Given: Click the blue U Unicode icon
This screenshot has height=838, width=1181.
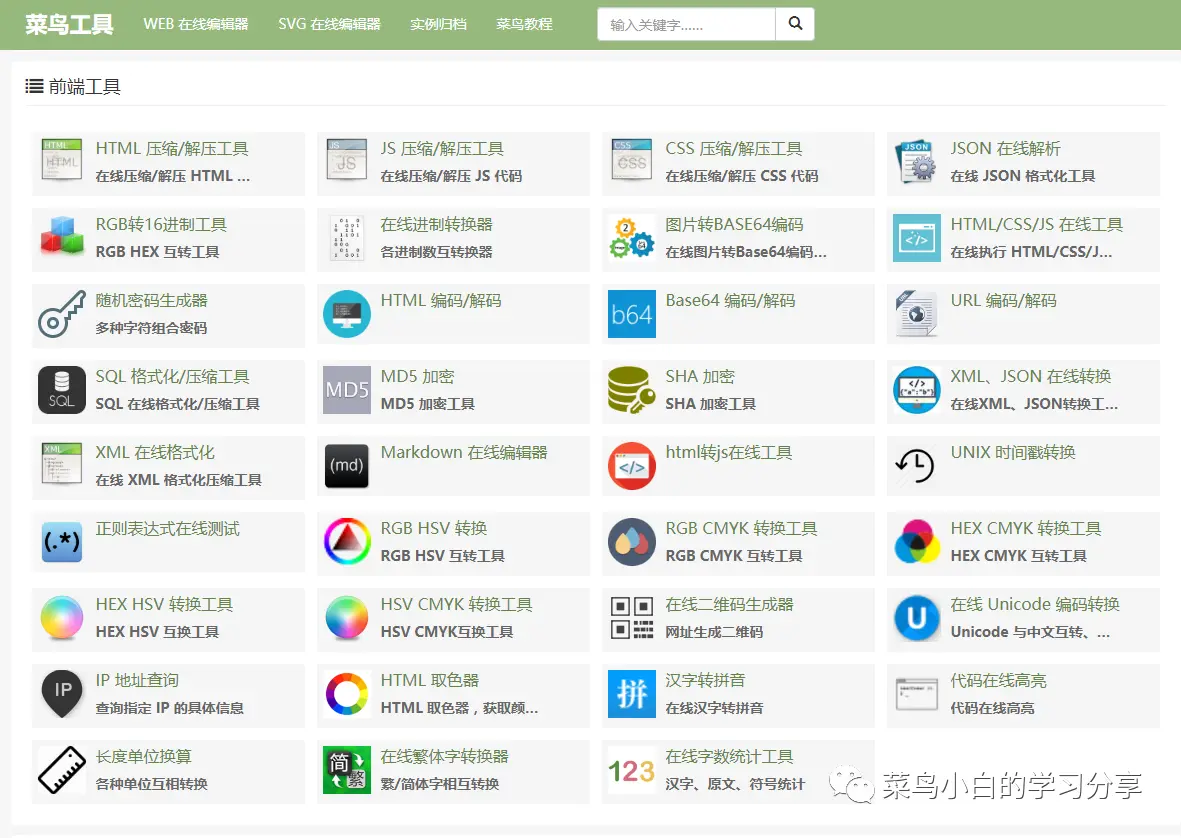Looking at the screenshot, I should [916, 618].
